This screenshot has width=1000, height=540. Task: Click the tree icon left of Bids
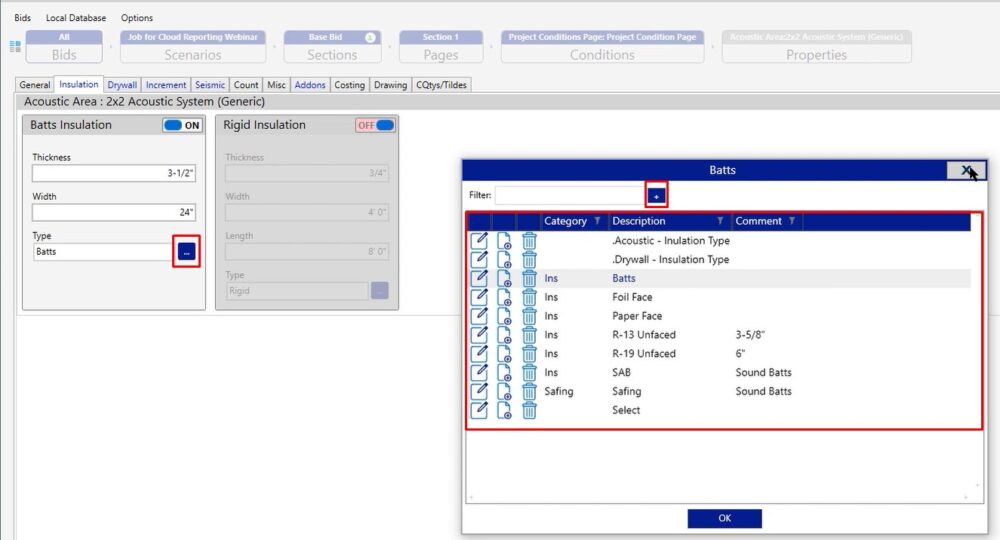click(x=15, y=46)
